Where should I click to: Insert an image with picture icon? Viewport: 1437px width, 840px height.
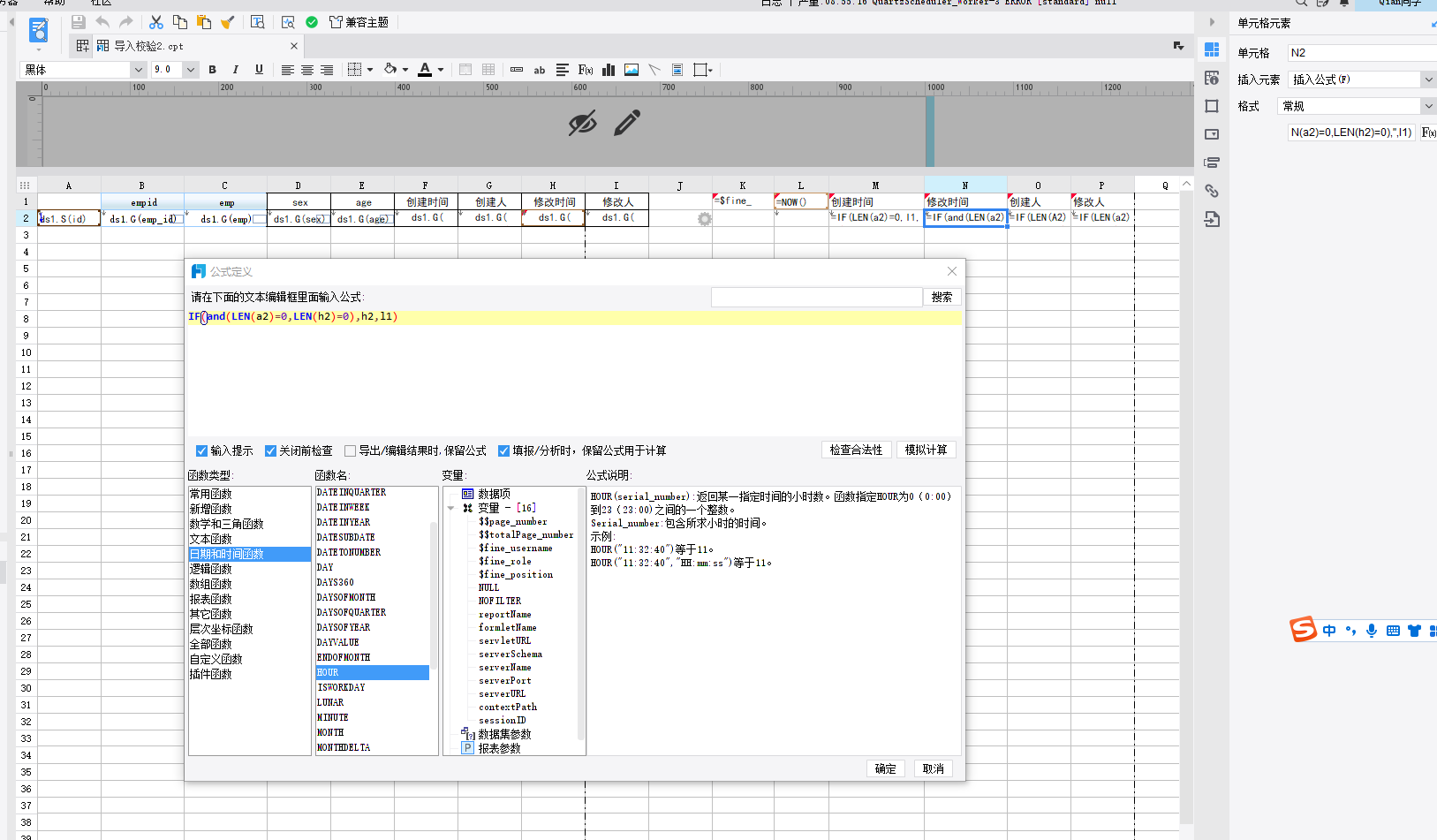[x=632, y=70]
